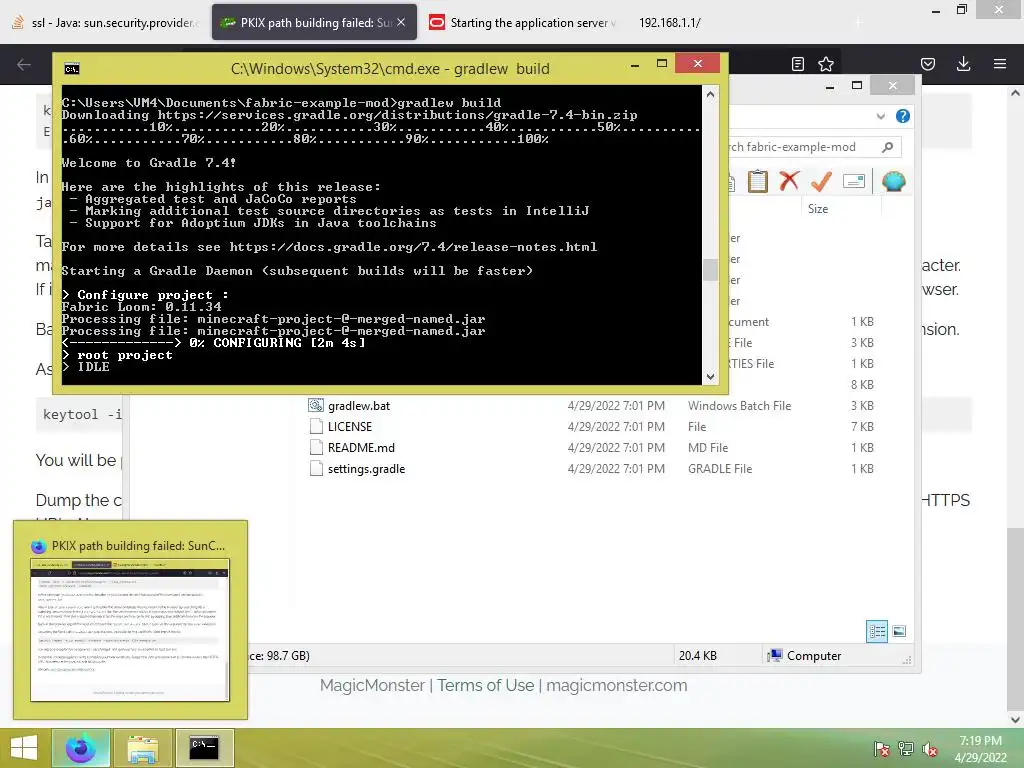
Task: Switch Explorer to details view icon
Action: [x=877, y=631]
